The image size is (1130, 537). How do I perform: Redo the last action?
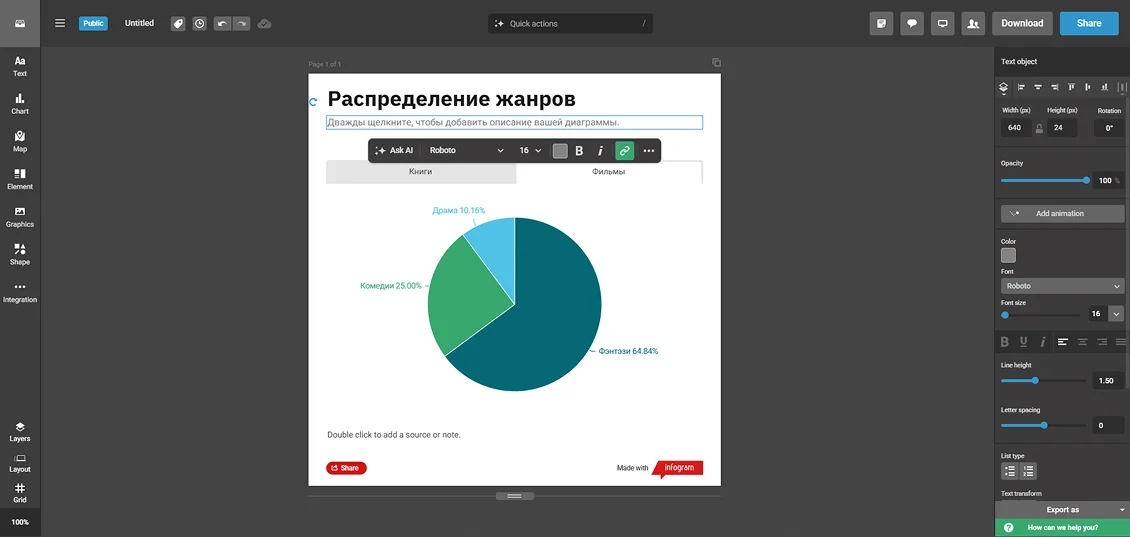(241, 24)
